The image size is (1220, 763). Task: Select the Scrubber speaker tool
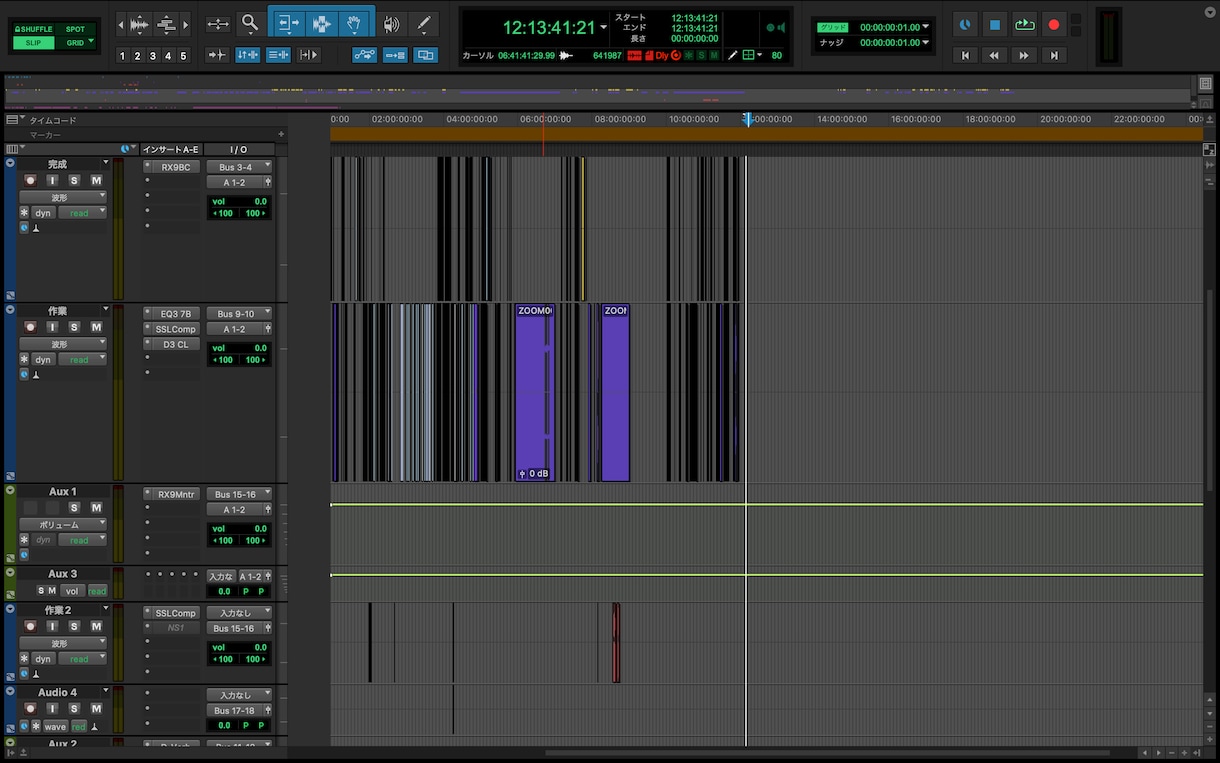tap(392, 24)
